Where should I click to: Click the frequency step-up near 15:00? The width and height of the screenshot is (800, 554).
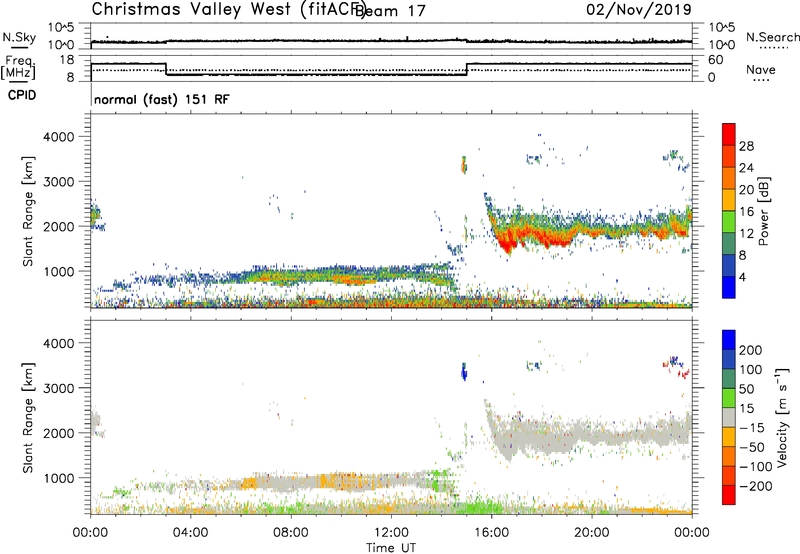tap(466, 69)
